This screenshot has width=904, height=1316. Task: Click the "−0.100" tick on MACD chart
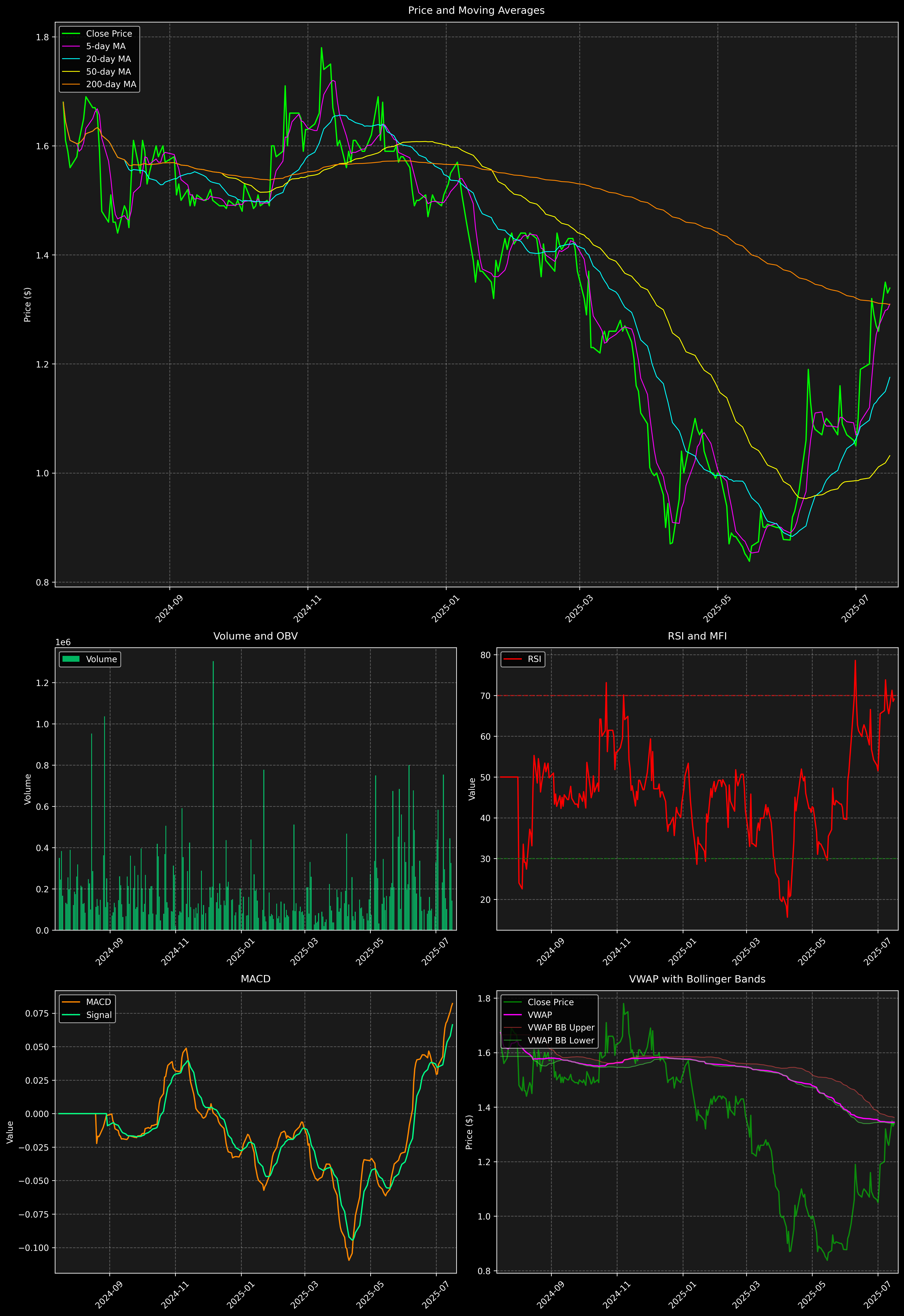pyautogui.click(x=34, y=1248)
